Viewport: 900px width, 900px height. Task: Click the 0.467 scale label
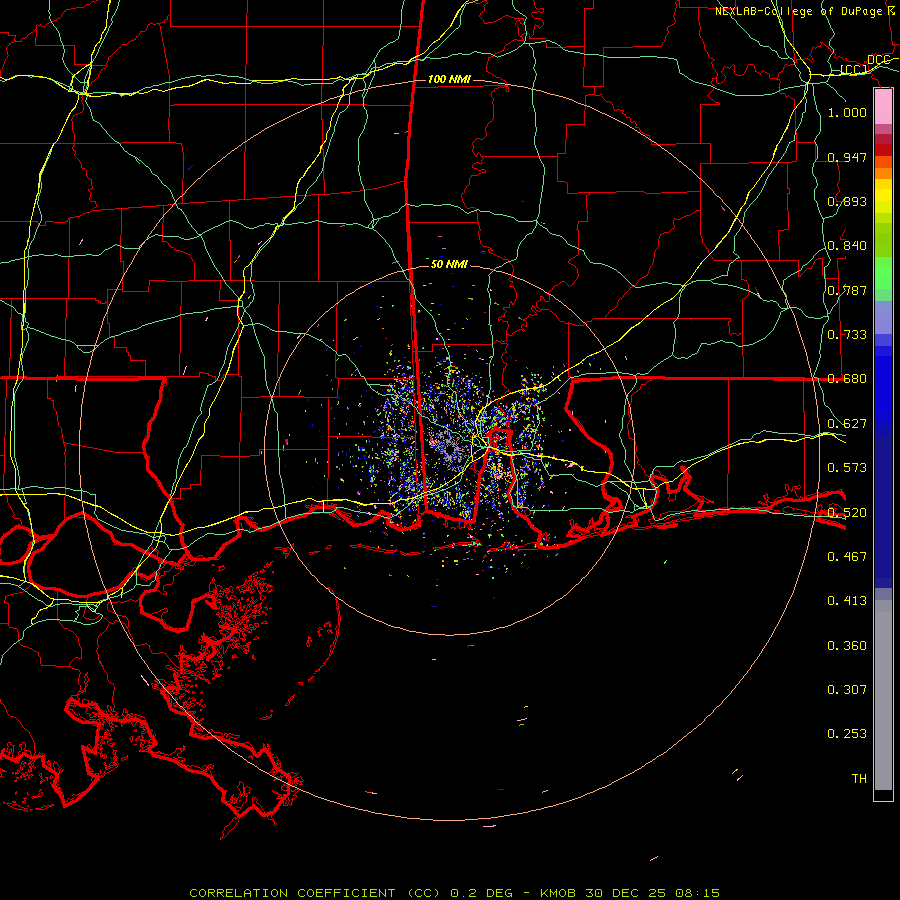tap(847, 556)
